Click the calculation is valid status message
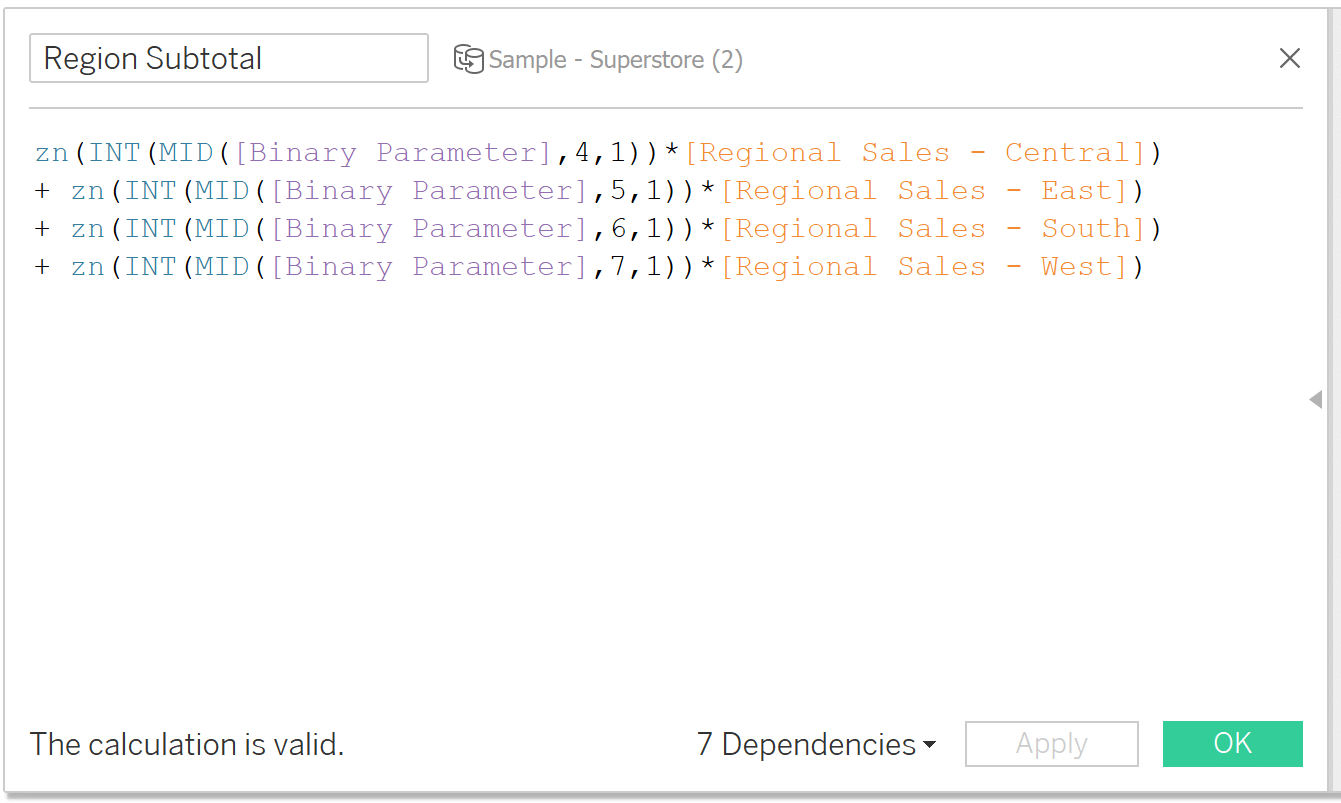 coord(187,745)
